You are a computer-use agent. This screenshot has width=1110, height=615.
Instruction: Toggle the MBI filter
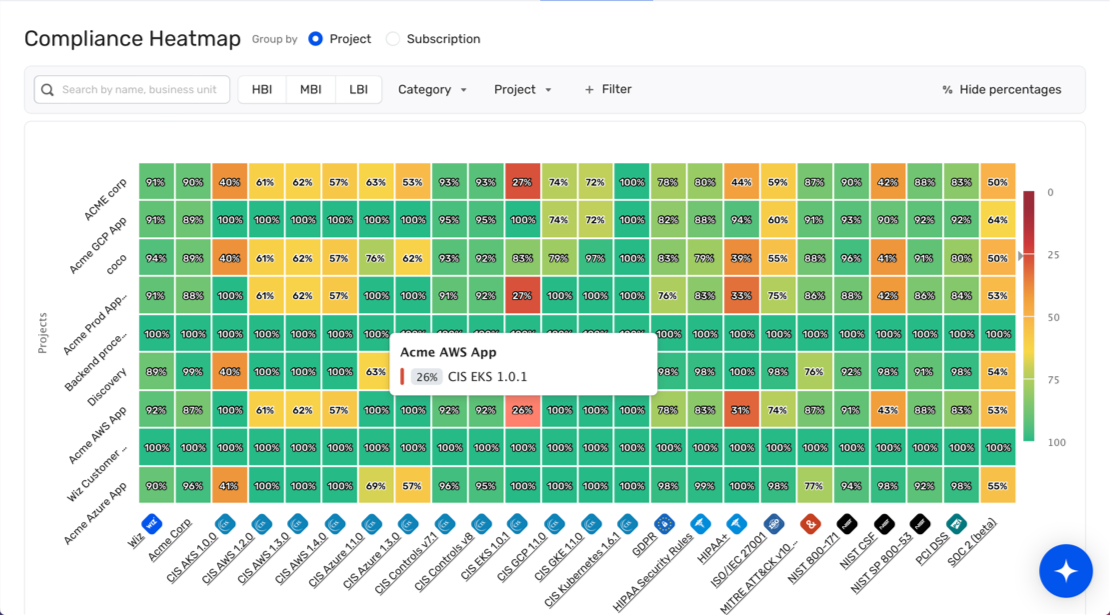click(310, 90)
